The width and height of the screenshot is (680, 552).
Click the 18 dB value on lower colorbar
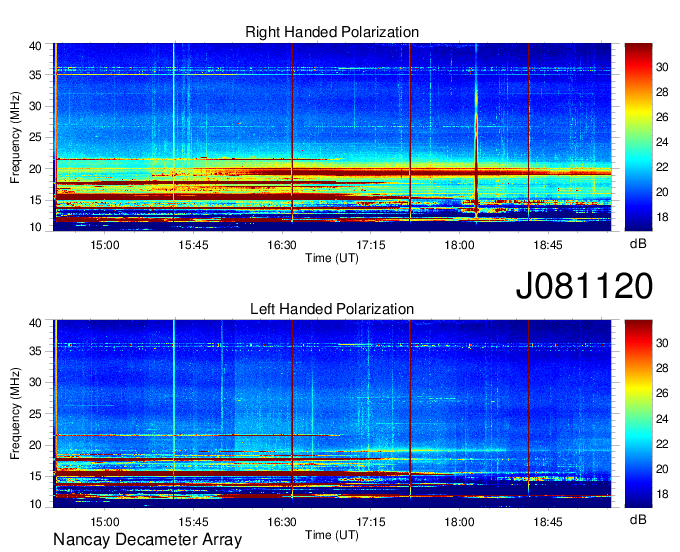[x=662, y=494]
